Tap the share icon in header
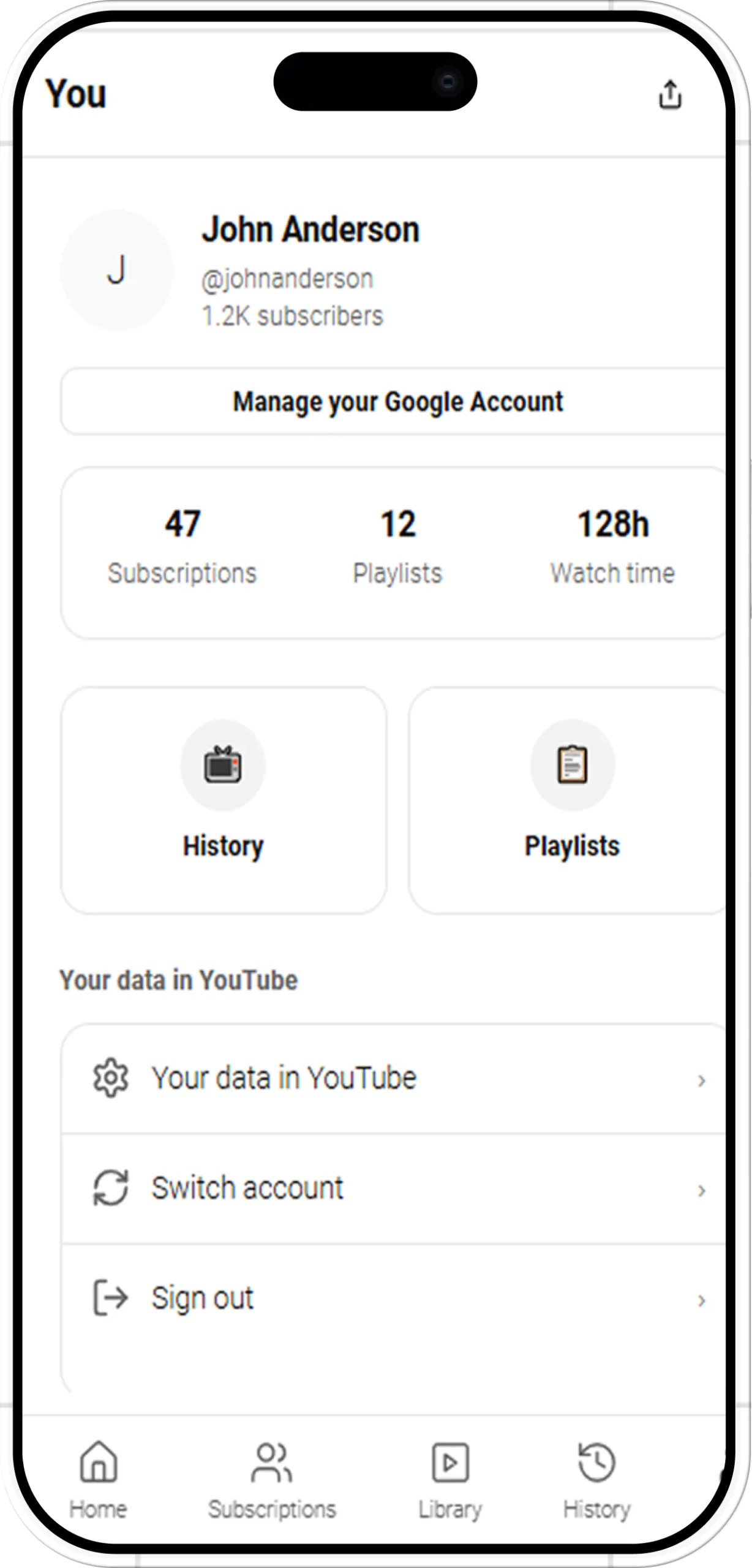 pos(670,94)
